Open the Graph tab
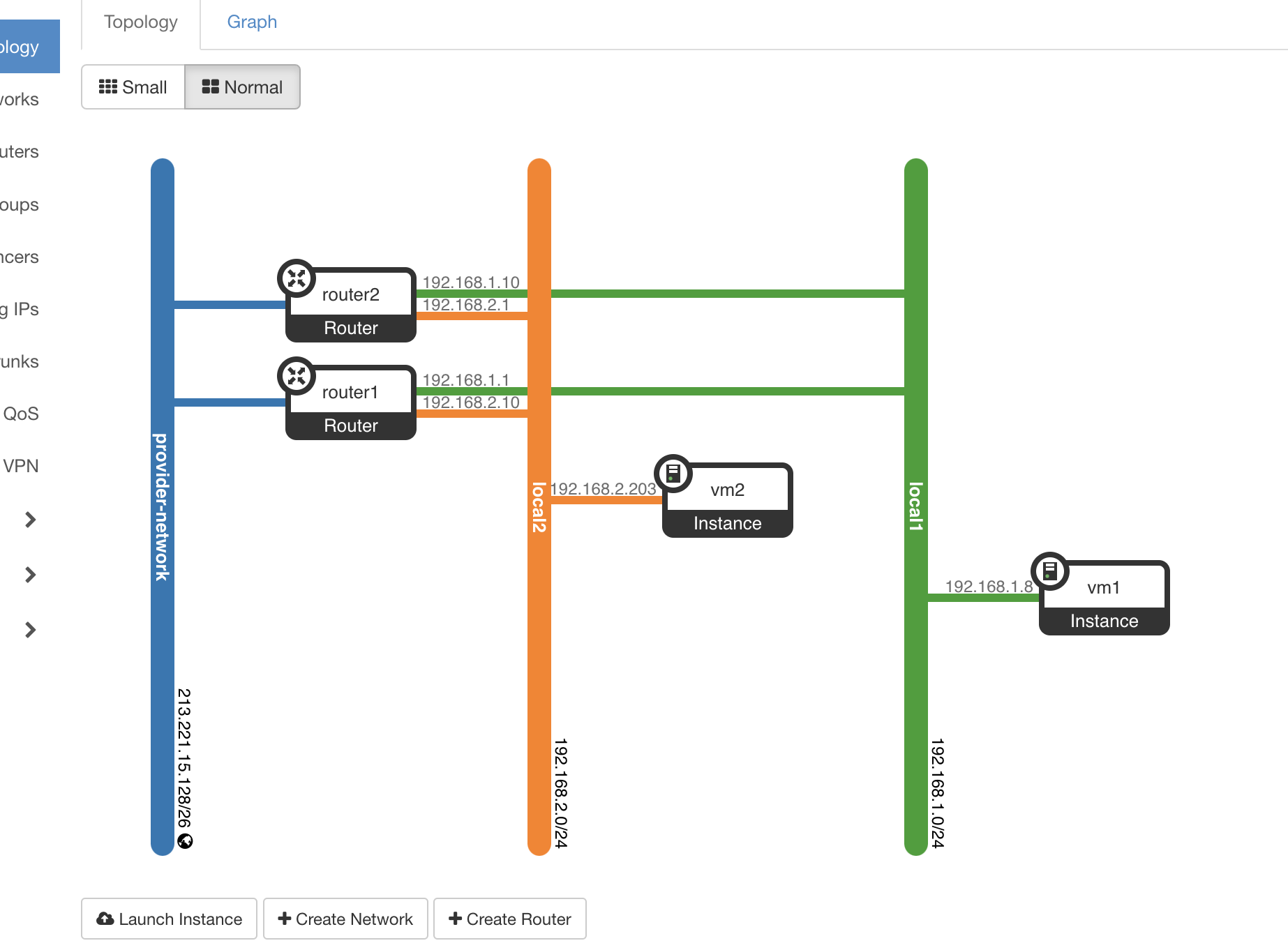The image size is (1288, 950). pyautogui.click(x=252, y=22)
